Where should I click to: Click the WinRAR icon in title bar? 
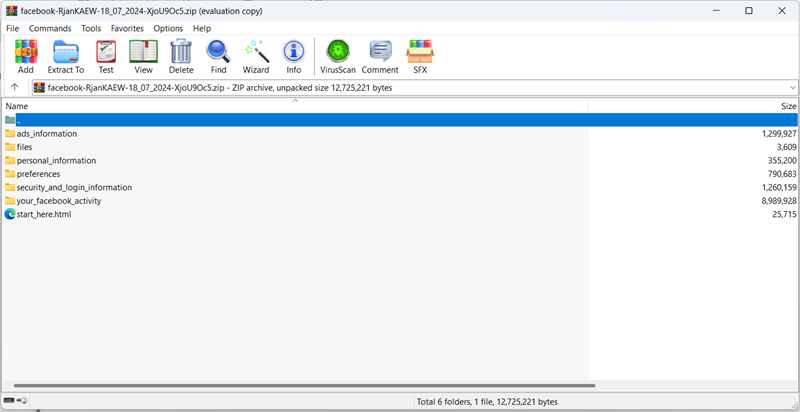pos(11,11)
